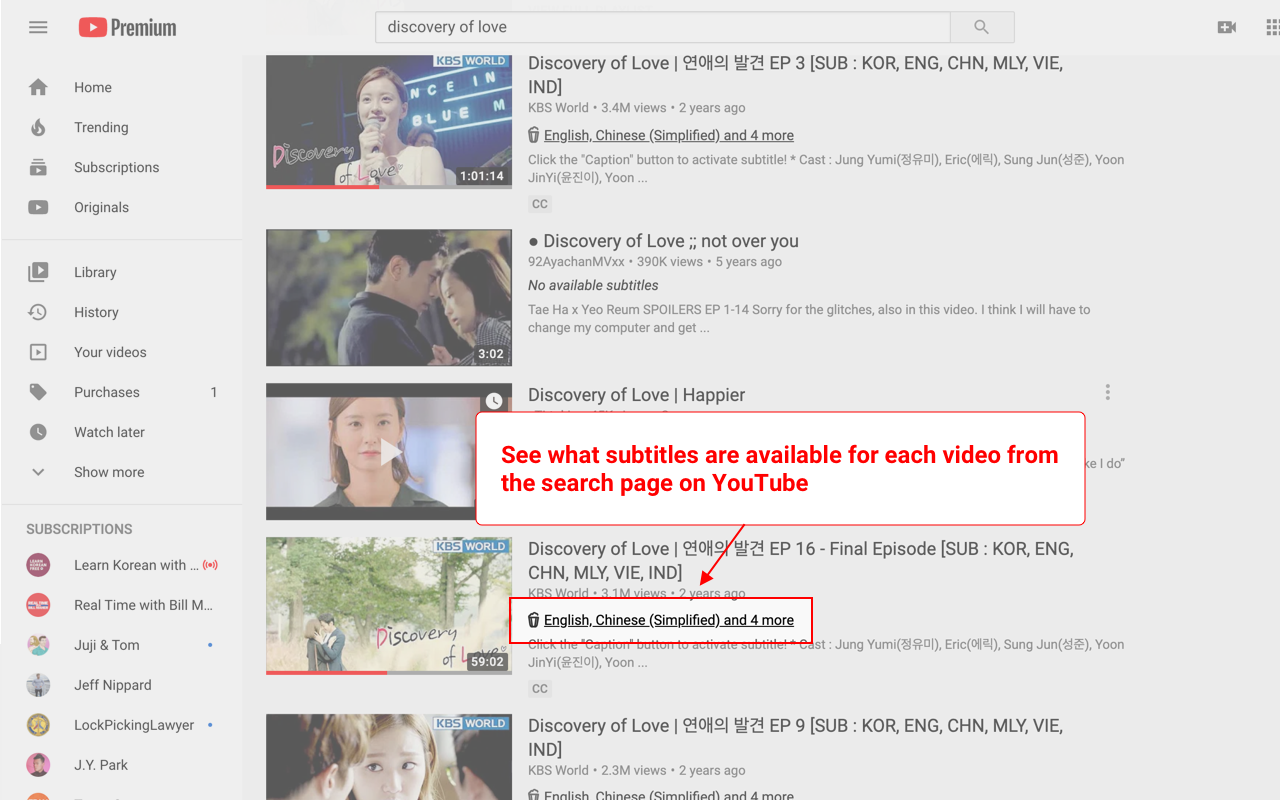Click KBS World channel under EP 3
Screen dimensions: 1280x800
pos(558,108)
